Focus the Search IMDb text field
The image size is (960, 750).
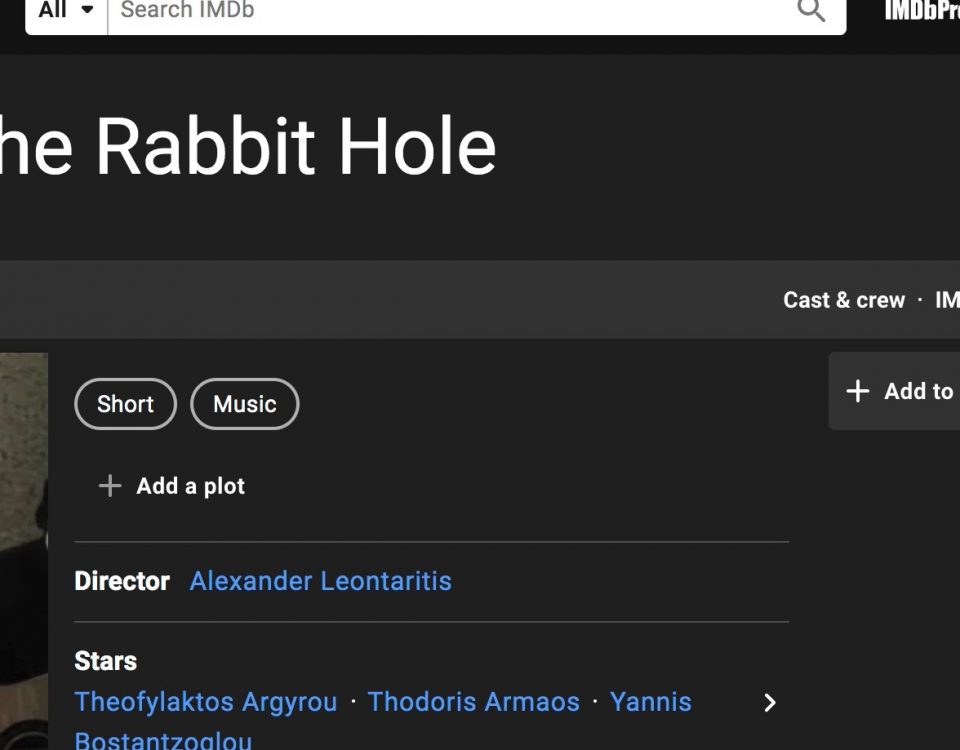pyautogui.click(x=450, y=11)
